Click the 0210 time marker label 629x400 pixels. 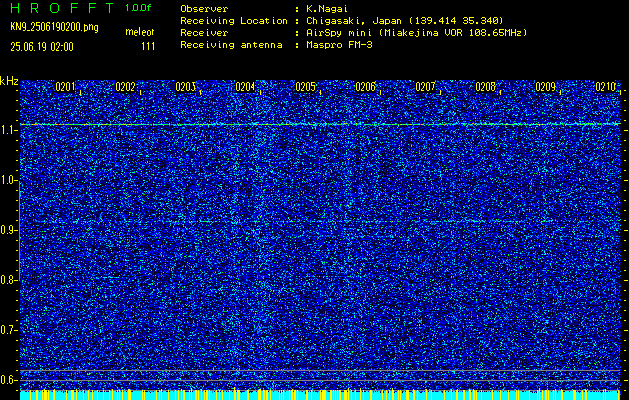pos(605,87)
